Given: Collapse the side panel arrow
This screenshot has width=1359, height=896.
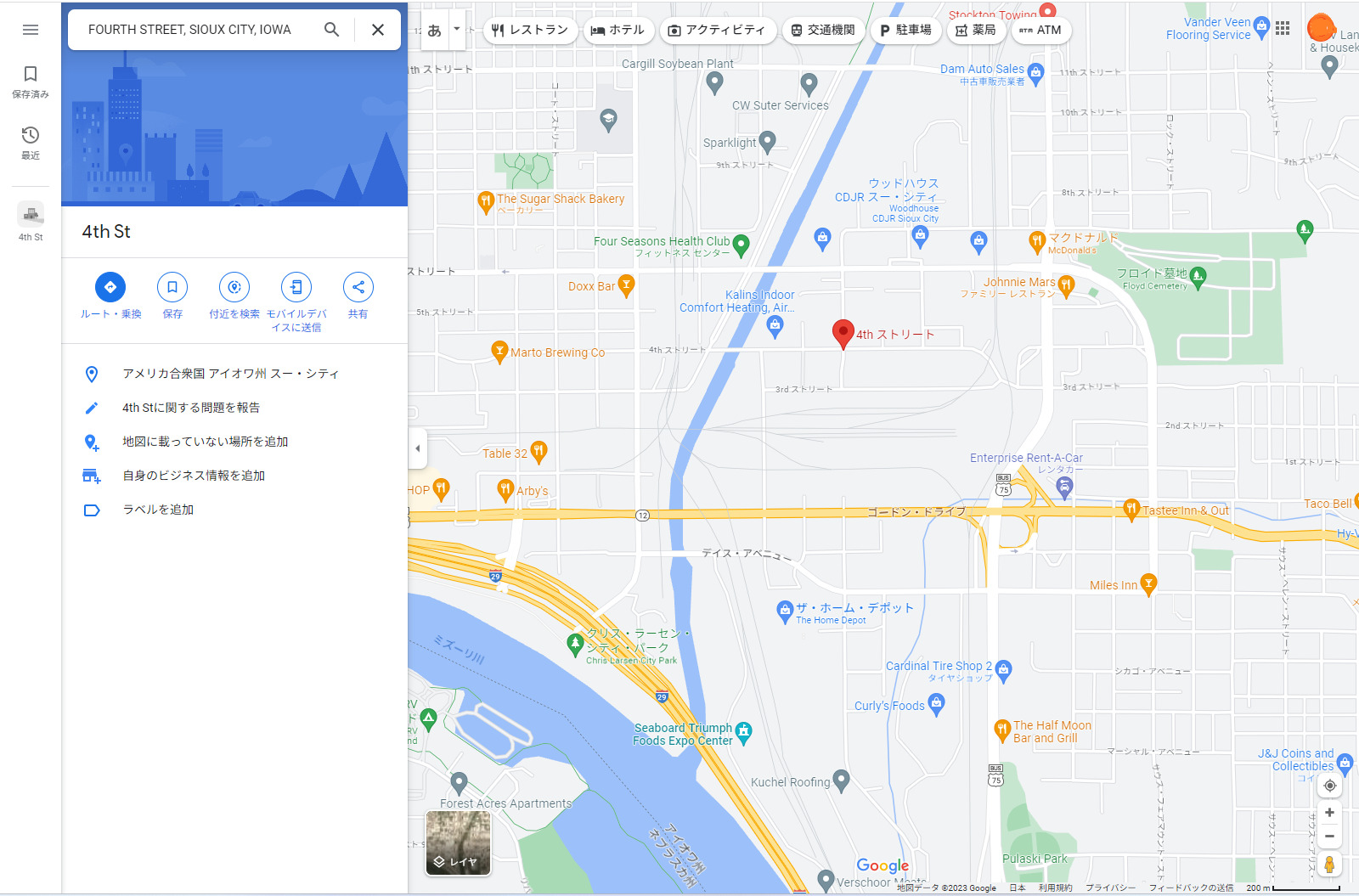Looking at the screenshot, I should [x=417, y=448].
